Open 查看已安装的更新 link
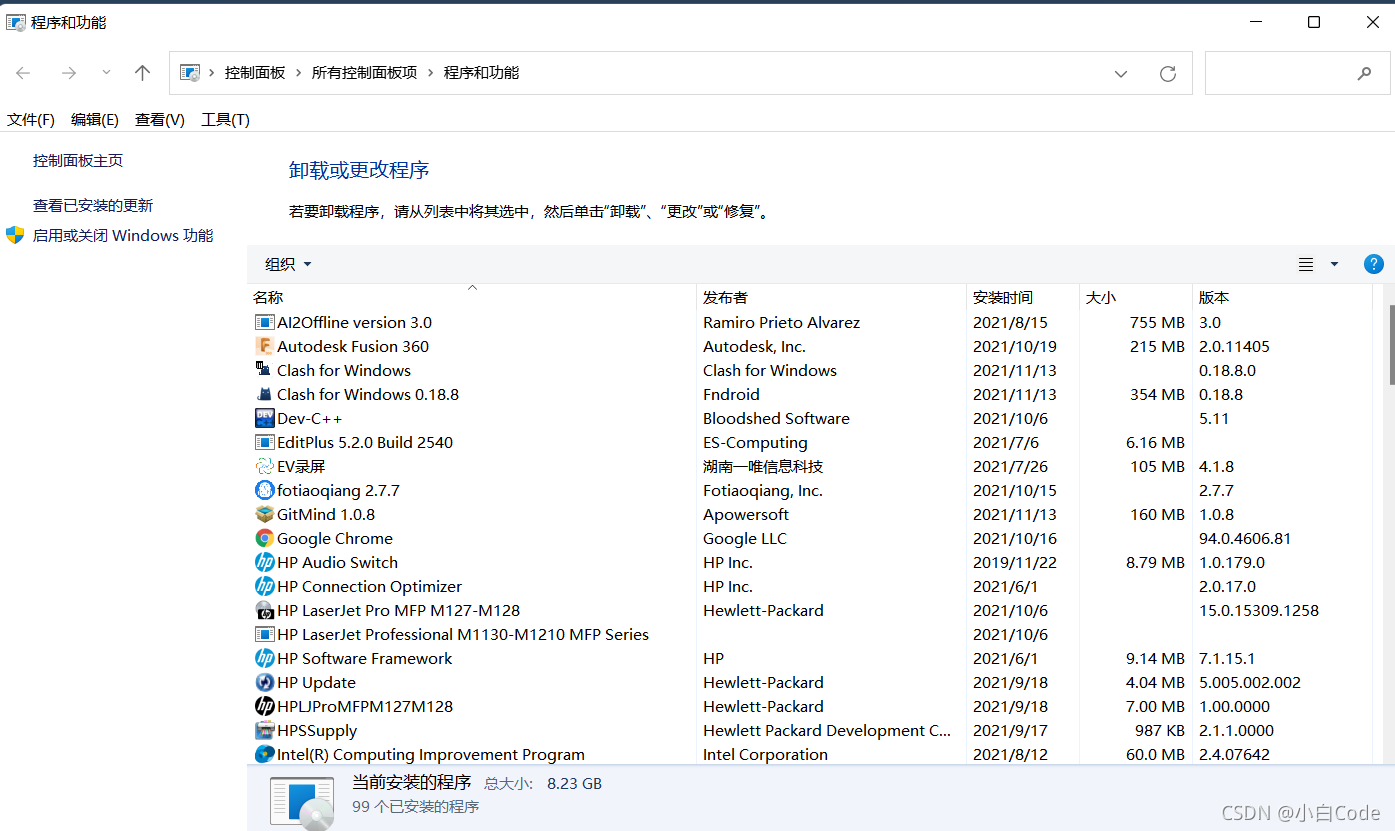The image size is (1395, 831). coord(93,205)
